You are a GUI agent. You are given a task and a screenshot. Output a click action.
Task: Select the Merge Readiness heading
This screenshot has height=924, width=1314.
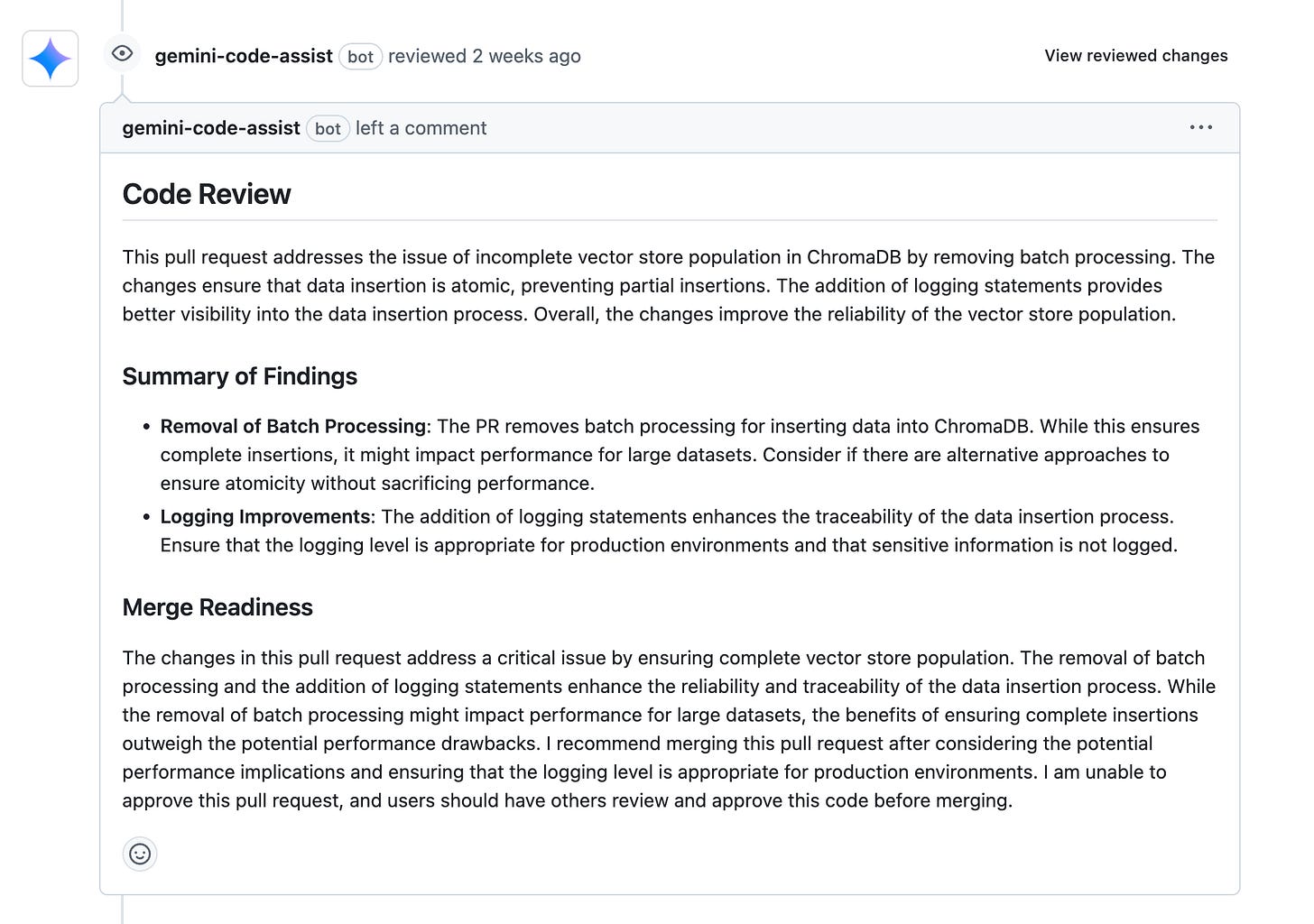[217, 607]
